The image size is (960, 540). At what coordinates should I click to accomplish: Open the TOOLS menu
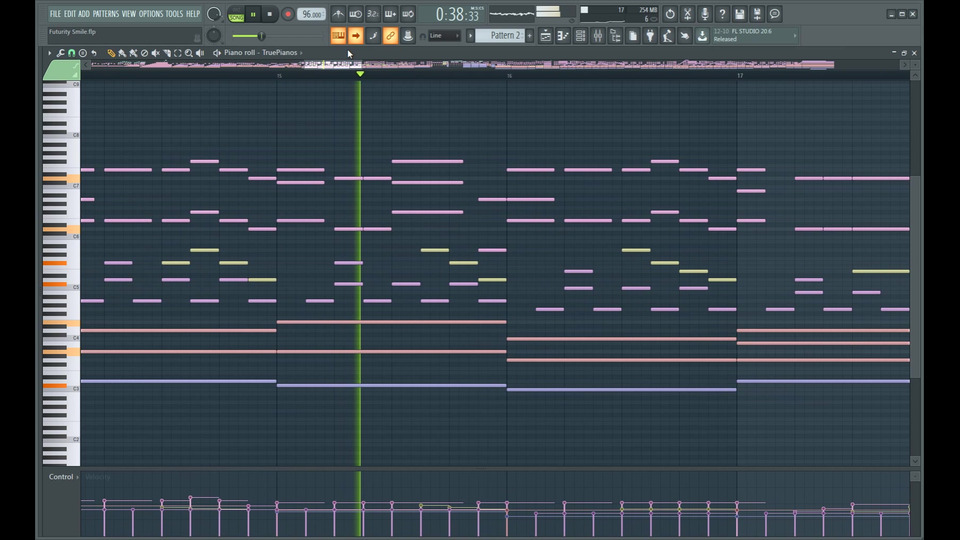tap(174, 14)
